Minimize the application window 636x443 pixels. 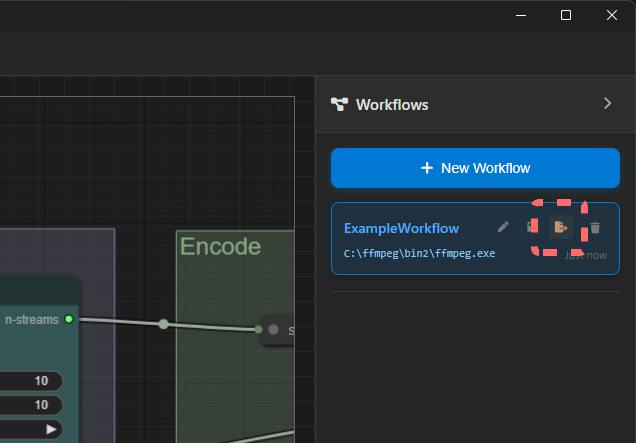[521, 15]
